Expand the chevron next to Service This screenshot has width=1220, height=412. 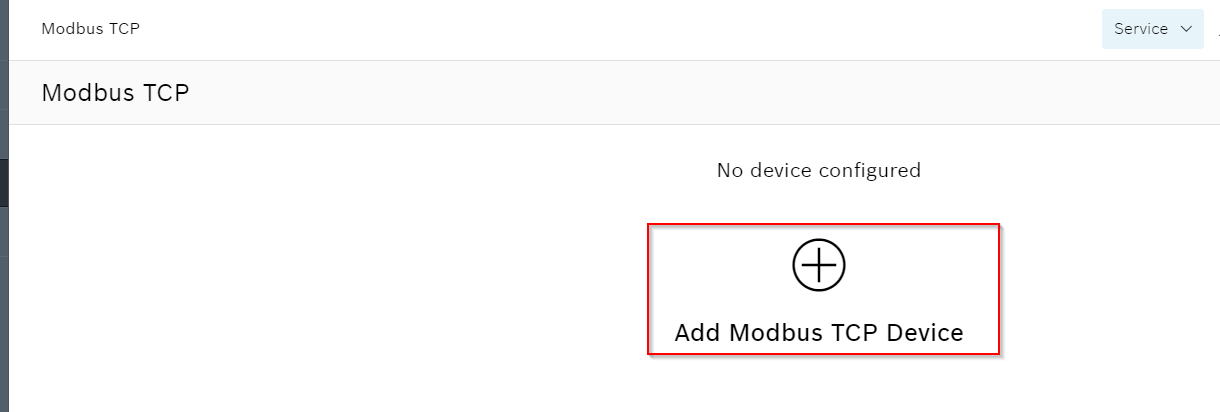[1186, 29]
